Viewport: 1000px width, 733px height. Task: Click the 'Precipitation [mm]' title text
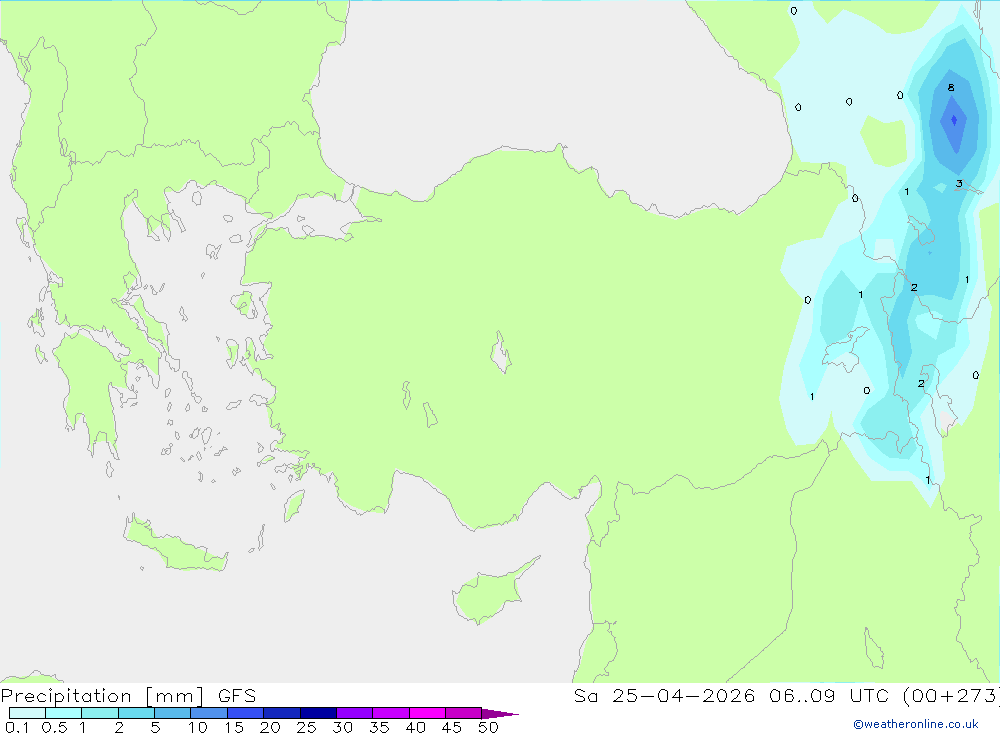click(x=102, y=696)
